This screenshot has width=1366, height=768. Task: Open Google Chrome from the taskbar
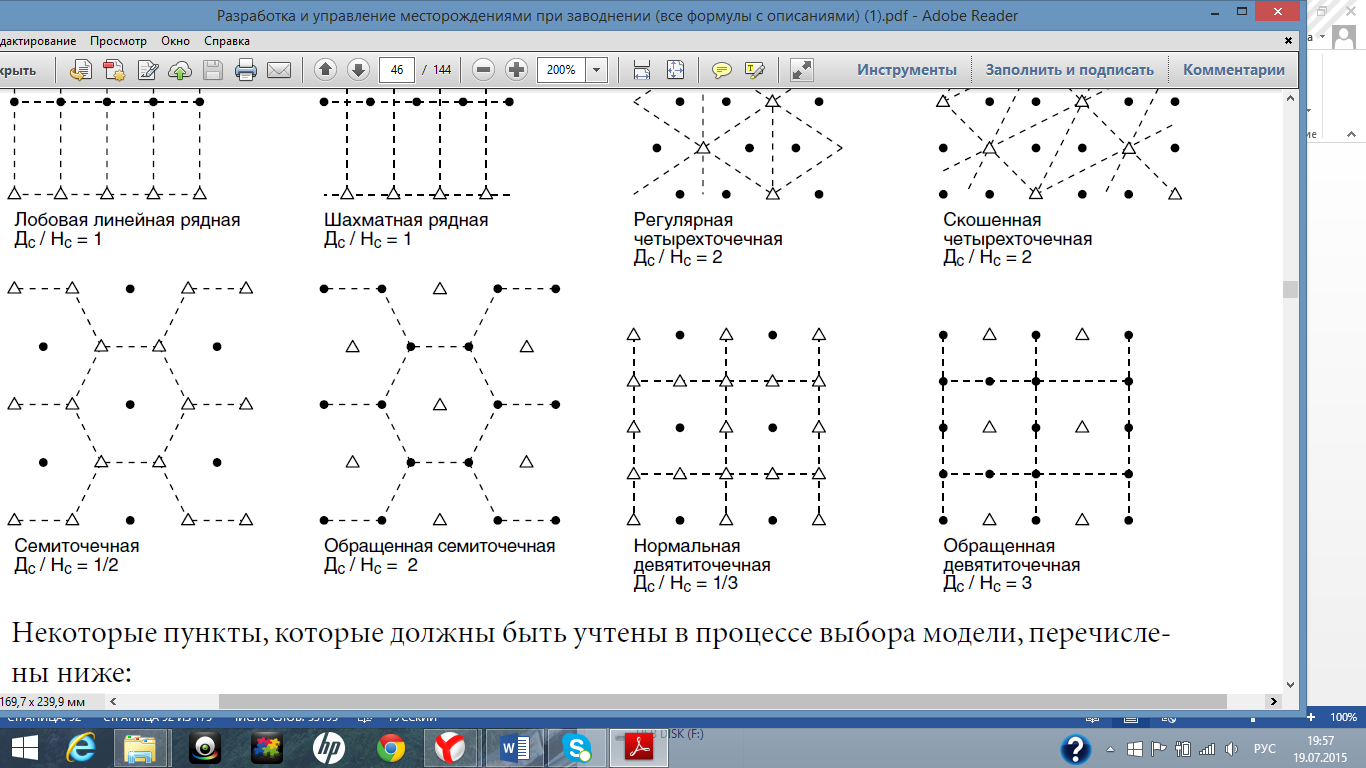tap(391, 747)
